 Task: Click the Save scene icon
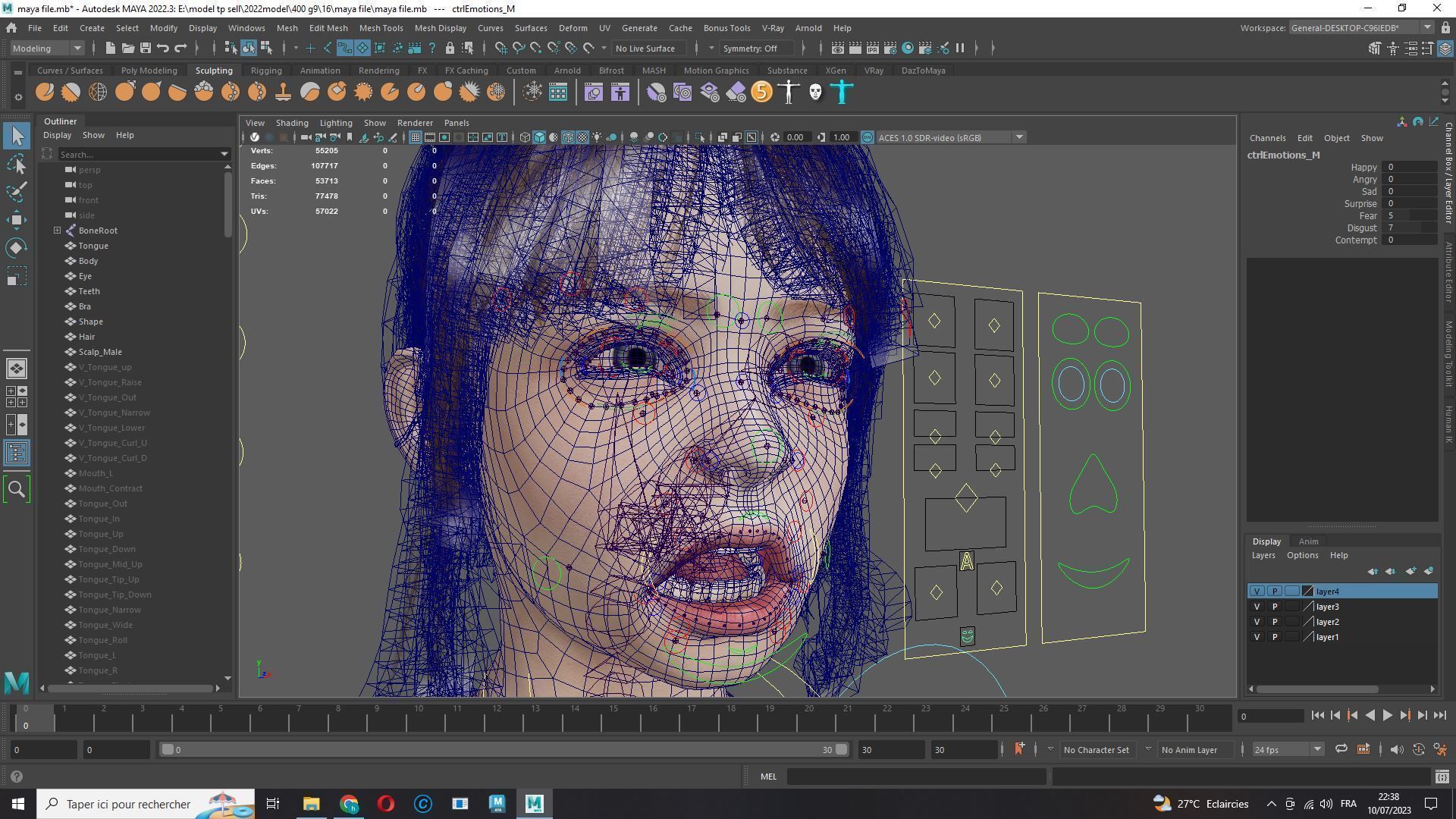[145, 48]
